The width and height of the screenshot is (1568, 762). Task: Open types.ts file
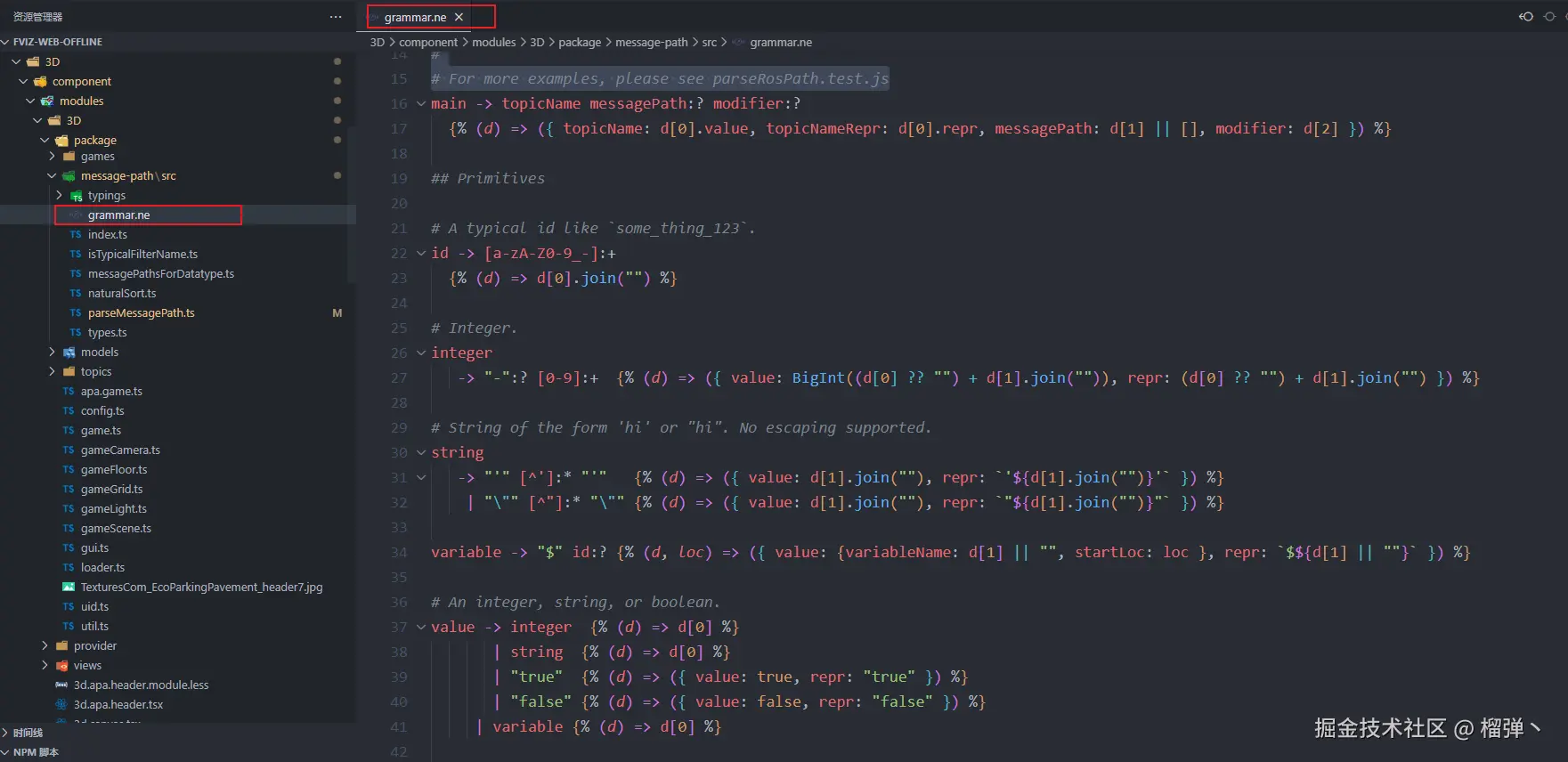[107, 332]
